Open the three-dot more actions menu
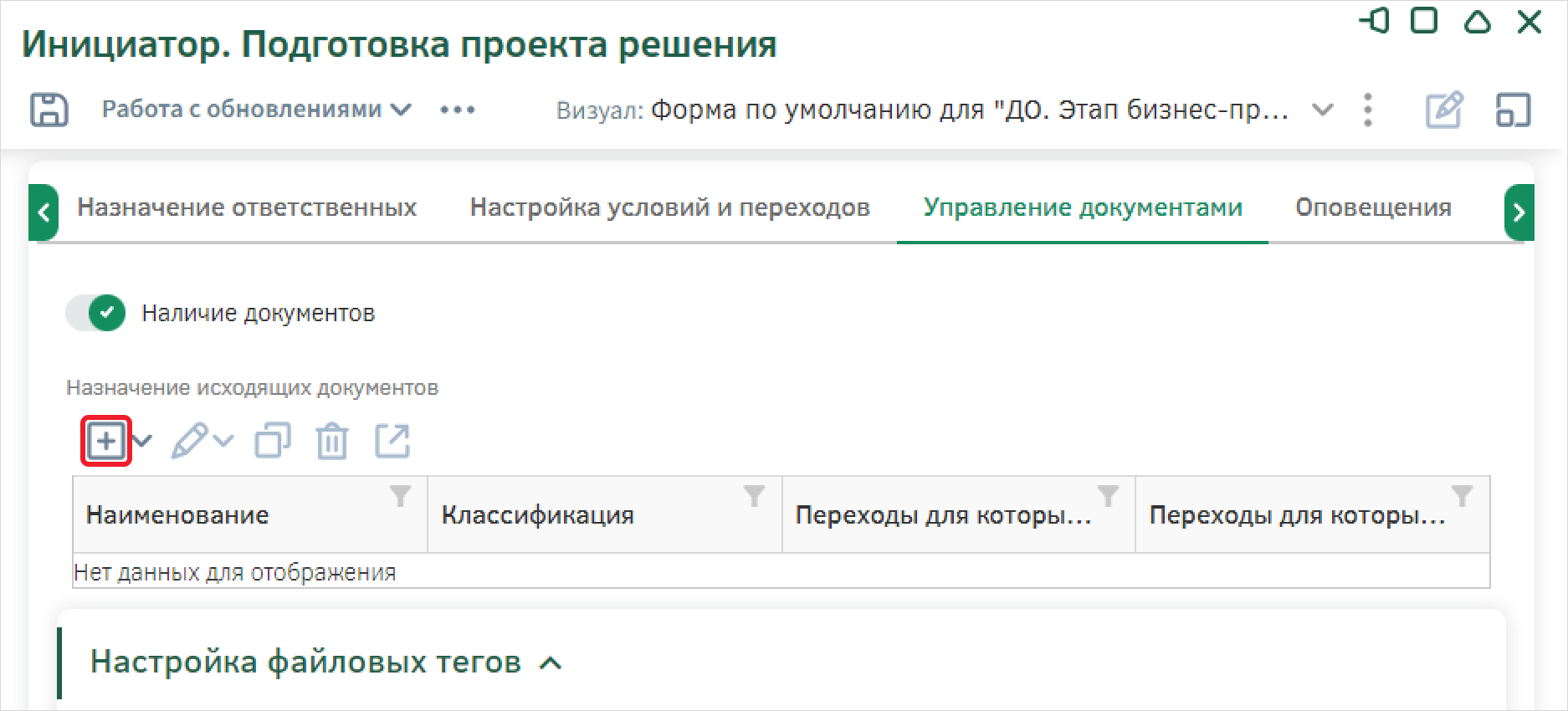Viewport: 1568px width, 711px height. [458, 110]
